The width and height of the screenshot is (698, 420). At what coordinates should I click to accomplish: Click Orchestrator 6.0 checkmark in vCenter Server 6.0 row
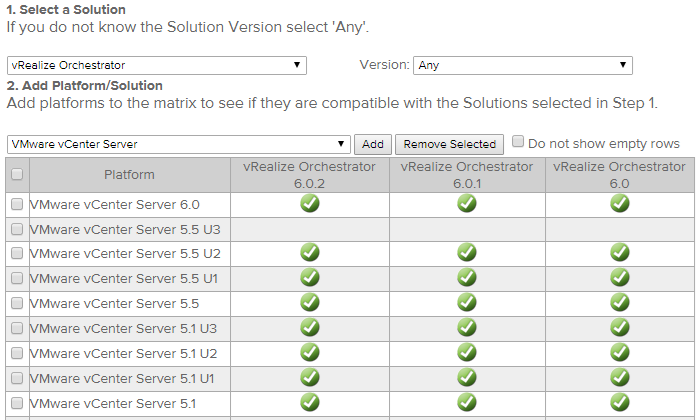(x=620, y=204)
